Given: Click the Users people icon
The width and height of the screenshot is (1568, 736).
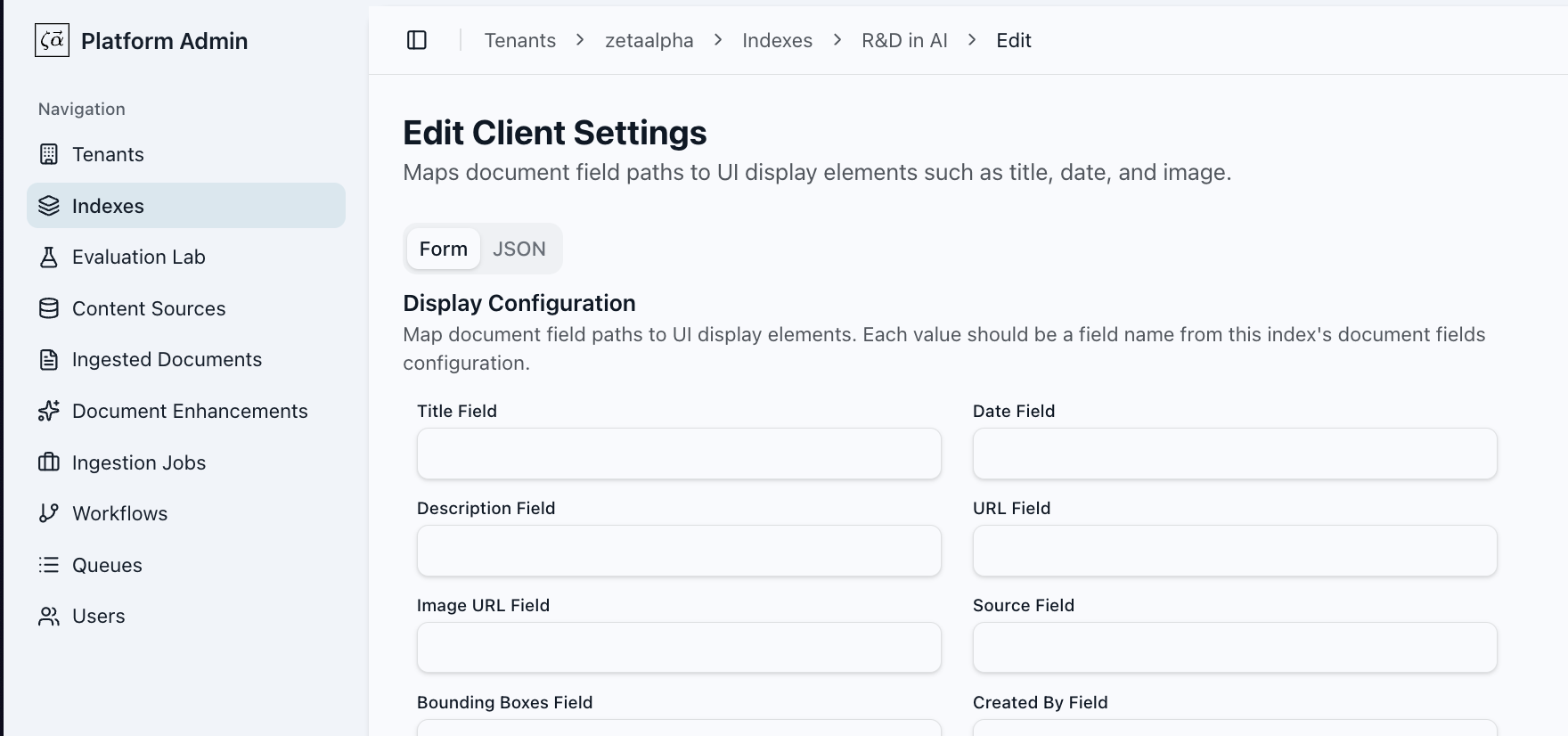Looking at the screenshot, I should pos(49,616).
